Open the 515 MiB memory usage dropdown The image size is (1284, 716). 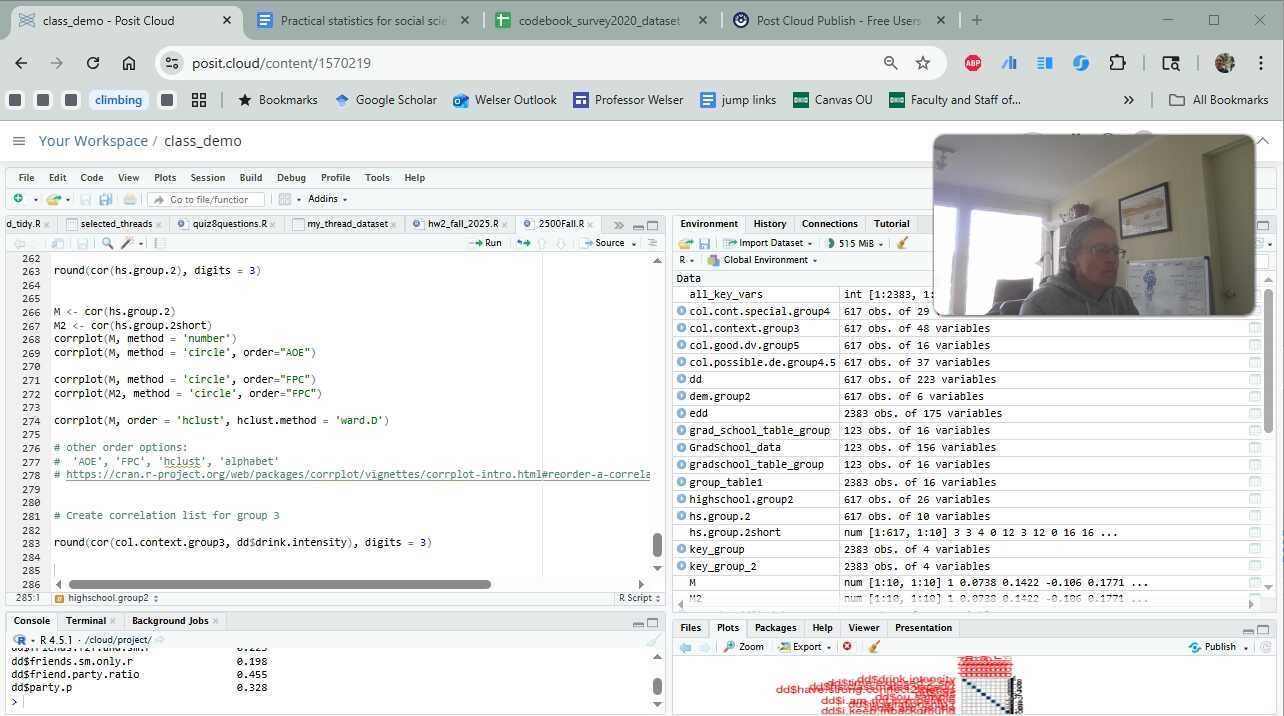(x=855, y=243)
